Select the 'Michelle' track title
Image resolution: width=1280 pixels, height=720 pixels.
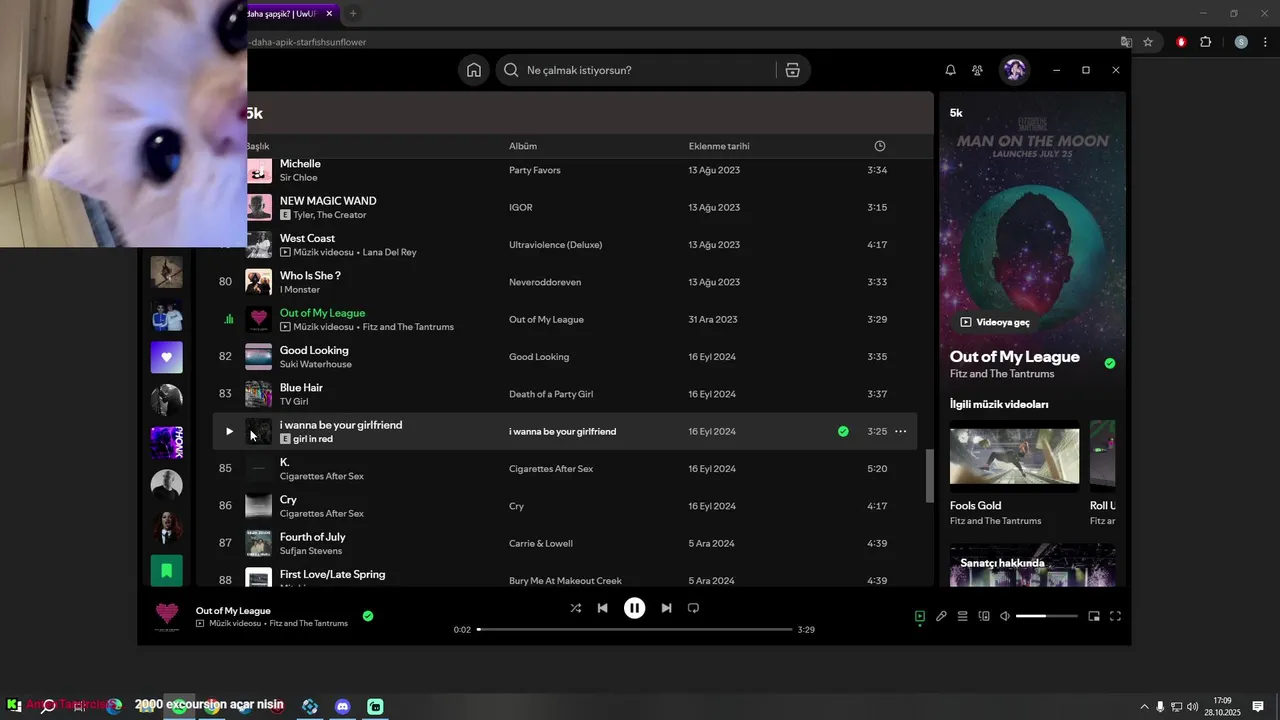(300, 163)
